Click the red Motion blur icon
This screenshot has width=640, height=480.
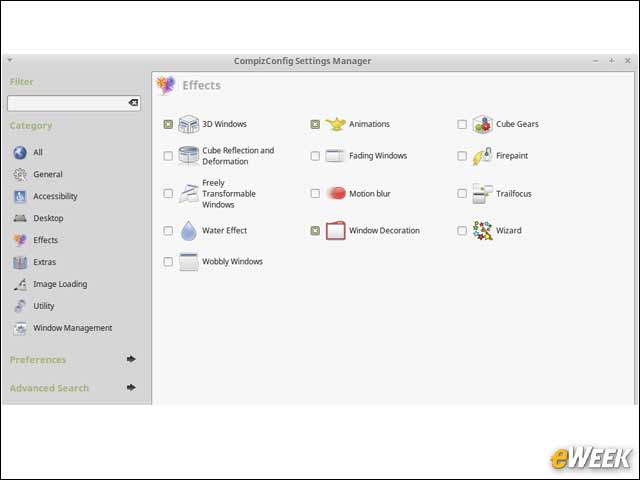point(336,193)
